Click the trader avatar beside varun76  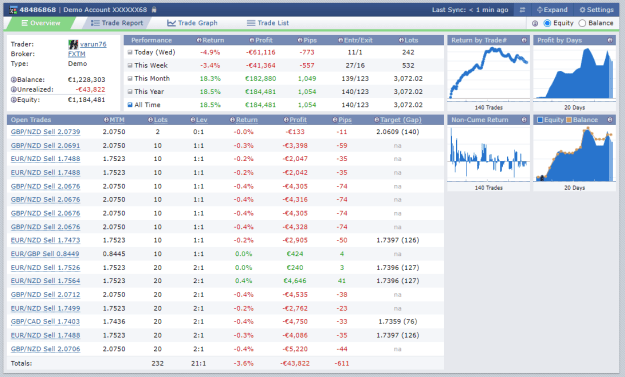73,44
